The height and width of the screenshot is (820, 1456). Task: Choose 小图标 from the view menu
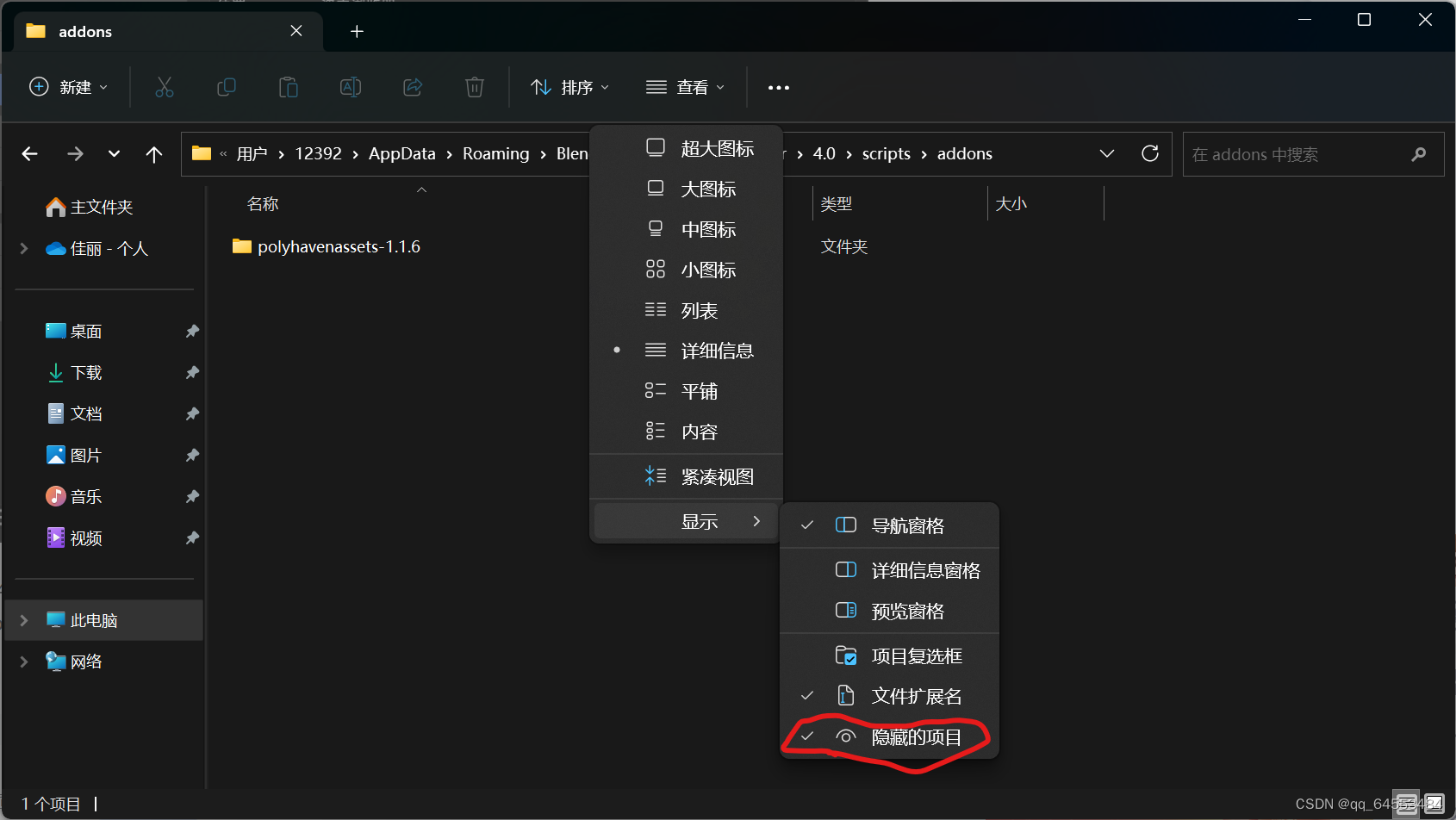tap(687, 270)
